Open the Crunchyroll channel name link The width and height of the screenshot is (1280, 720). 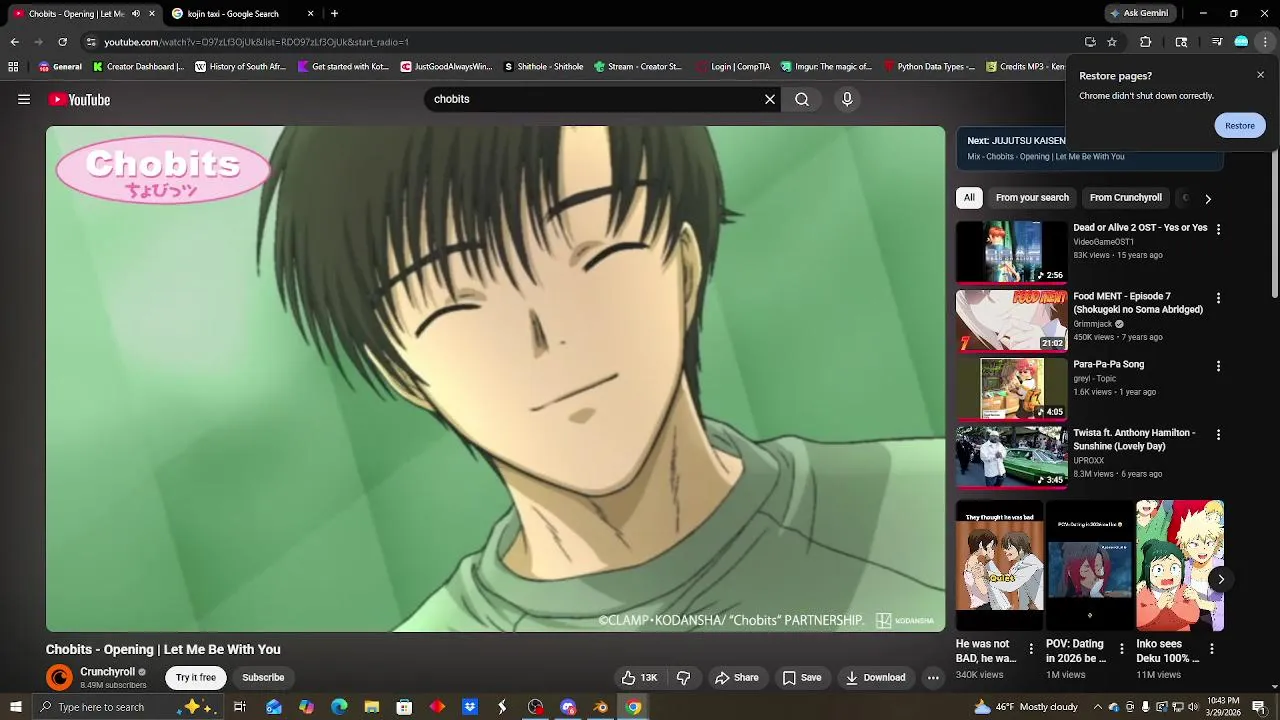click(x=107, y=672)
